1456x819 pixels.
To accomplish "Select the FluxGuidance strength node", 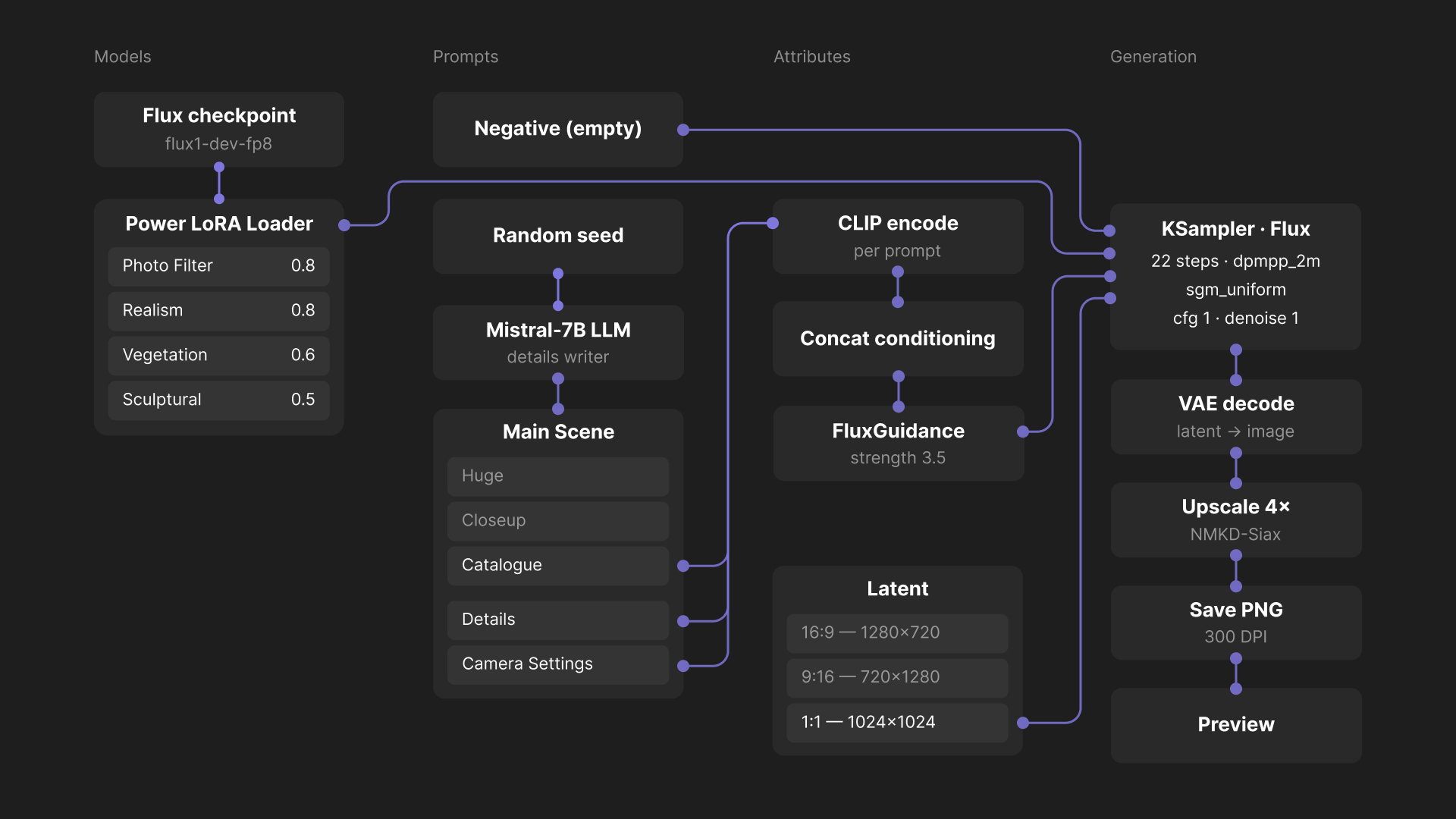I will pyautogui.click(x=898, y=443).
